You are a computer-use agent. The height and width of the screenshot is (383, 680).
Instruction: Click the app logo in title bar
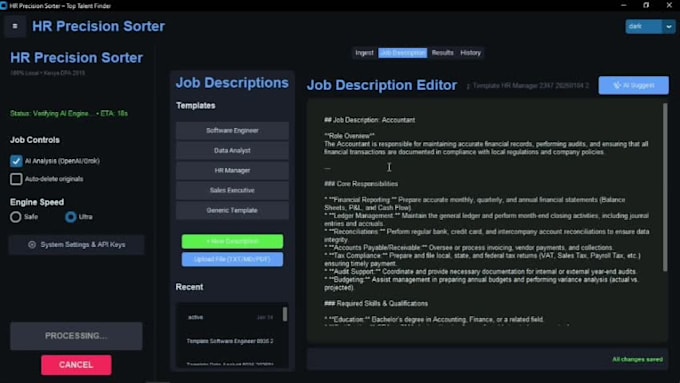tap(3, 6)
